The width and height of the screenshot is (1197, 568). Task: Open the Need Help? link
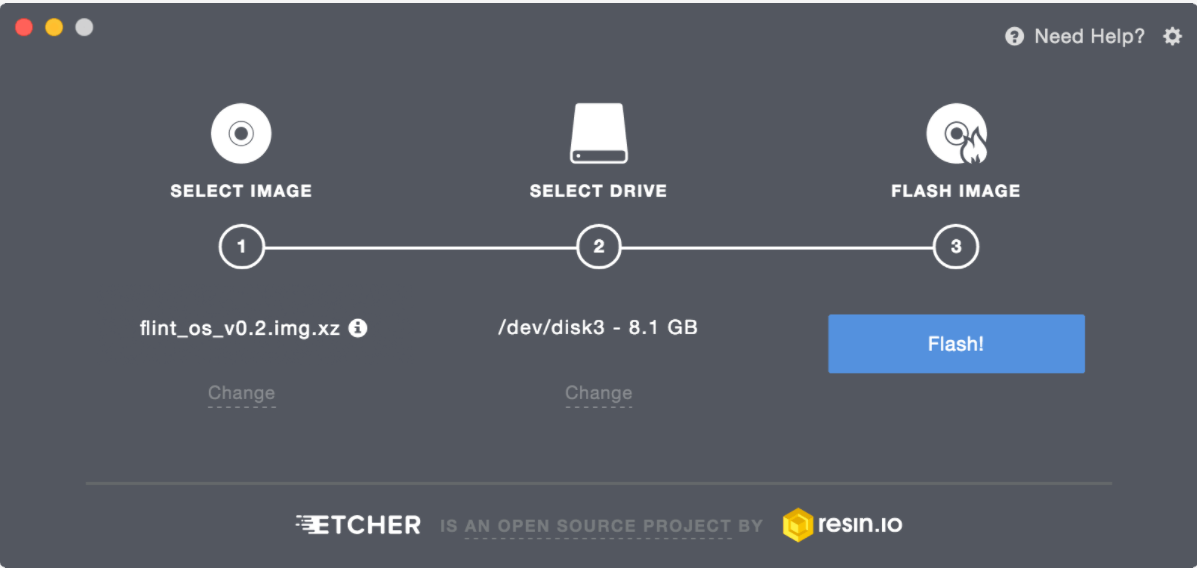tap(1089, 37)
